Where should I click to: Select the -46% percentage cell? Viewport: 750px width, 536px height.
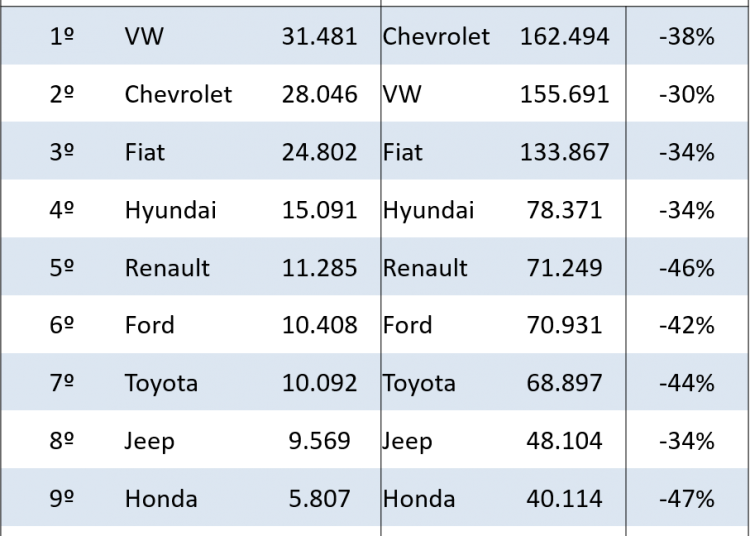687,268
